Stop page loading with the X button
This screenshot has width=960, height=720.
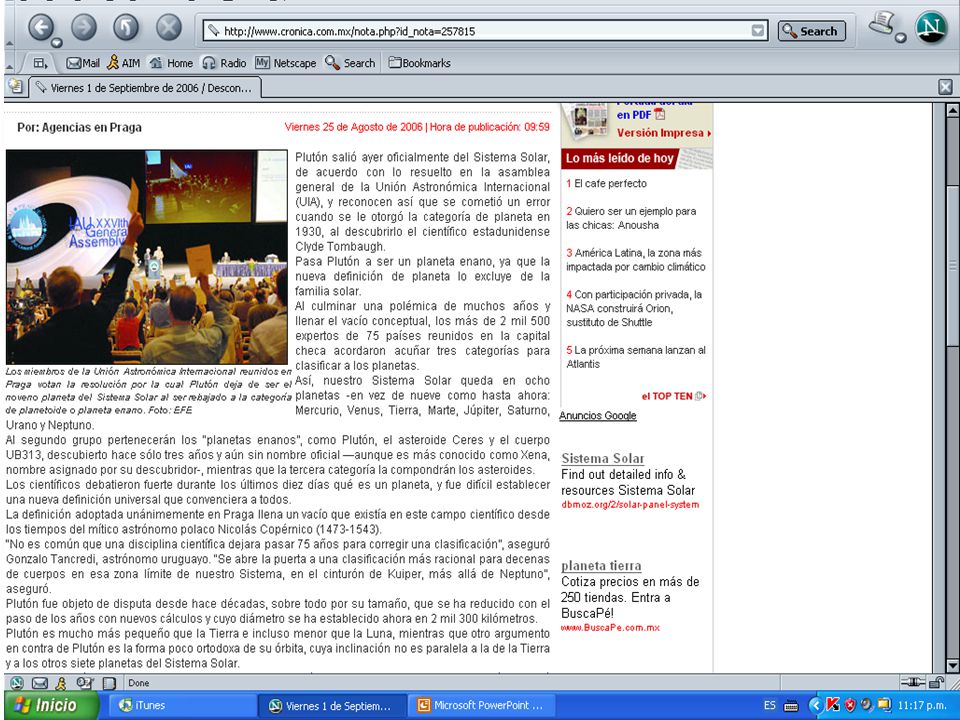pyautogui.click(x=168, y=28)
